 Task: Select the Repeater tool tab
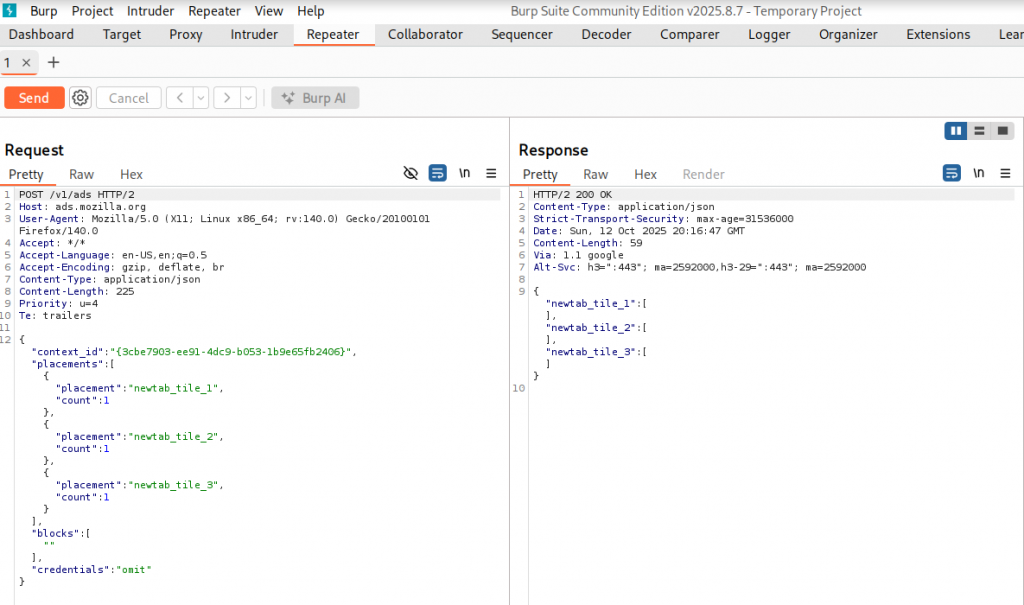click(333, 35)
